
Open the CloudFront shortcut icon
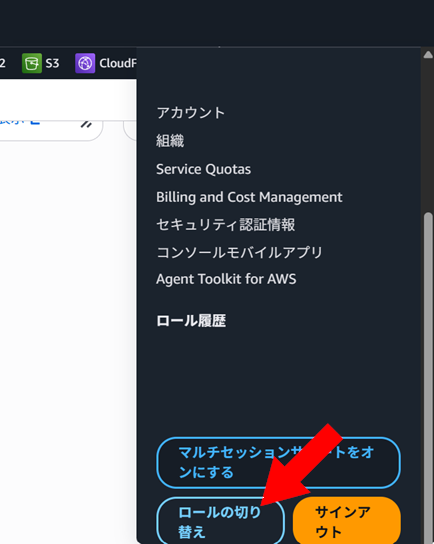pos(85,63)
